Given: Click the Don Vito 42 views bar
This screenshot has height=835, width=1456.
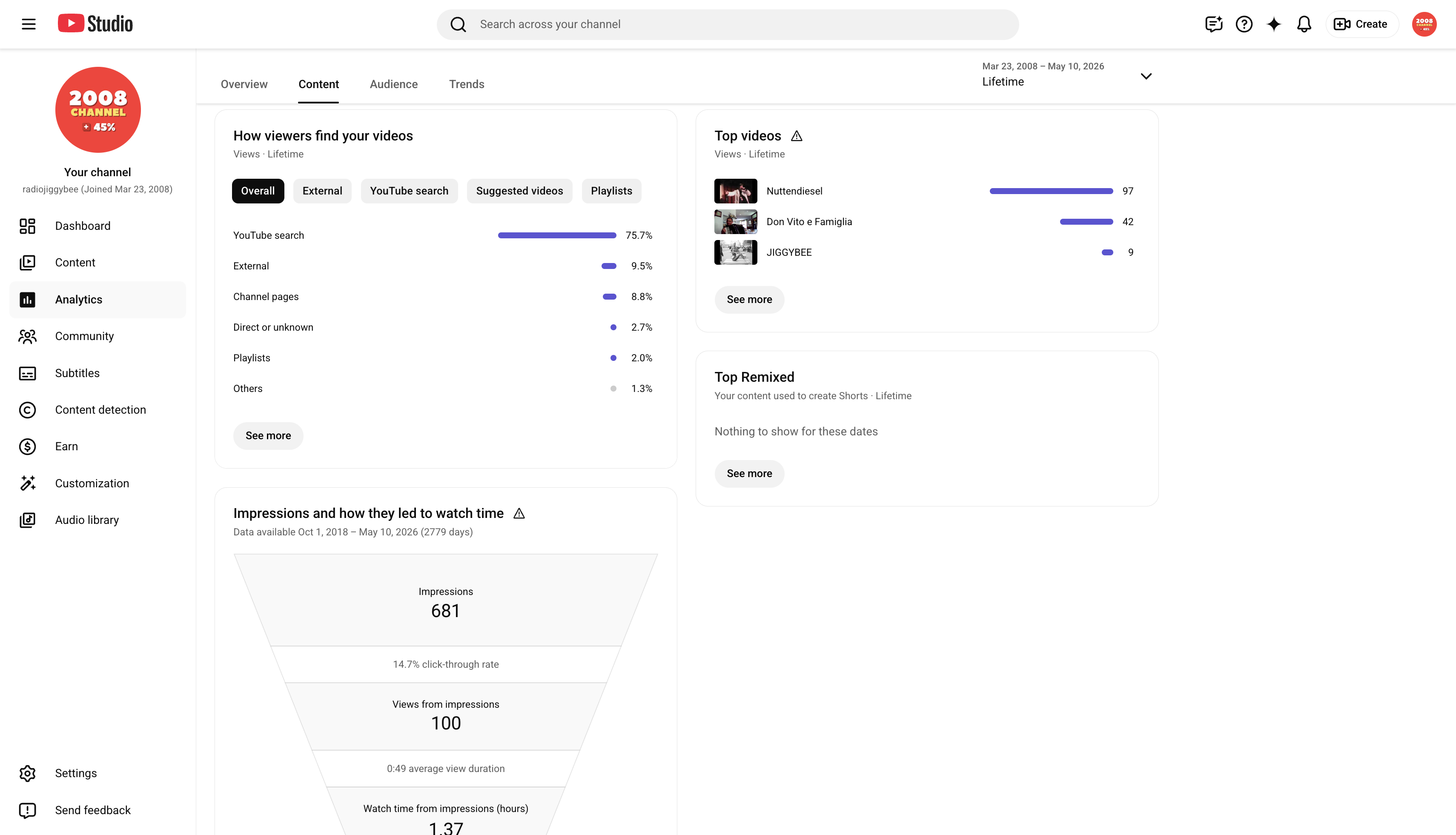Looking at the screenshot, I should click(x=1086, y=222).
